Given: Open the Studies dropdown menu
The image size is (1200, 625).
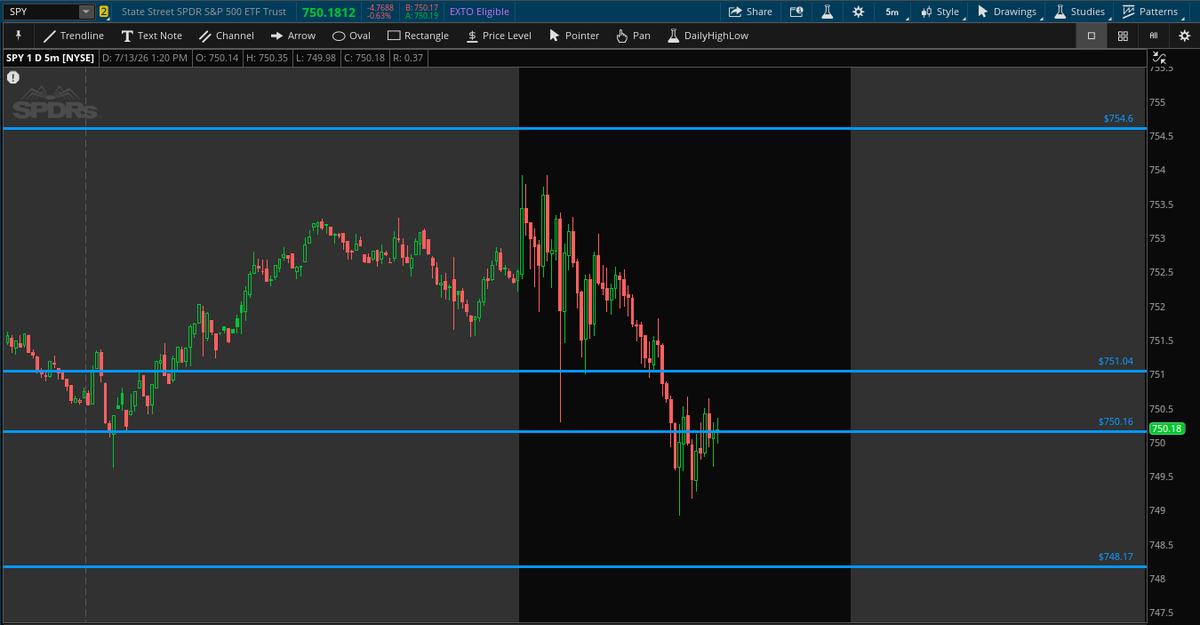Looking at the screenshot, I should pyautogui.click(x=1080, y=12).
